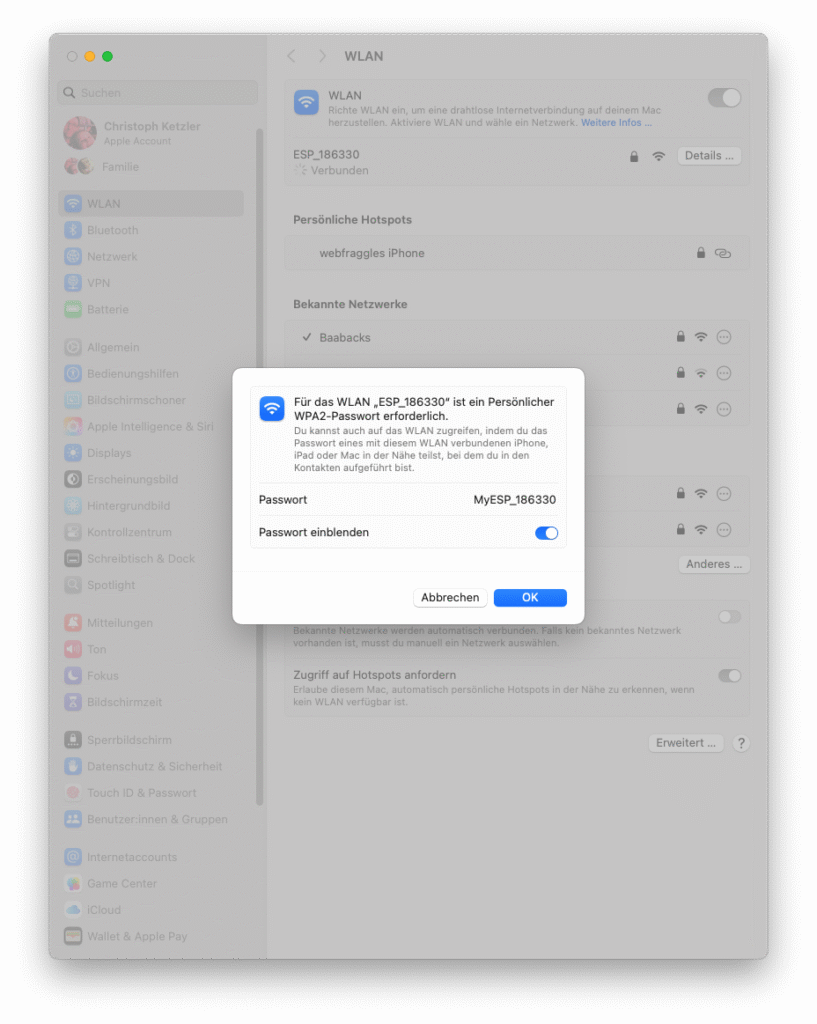Click the Spotlight sidebar icon

point(73,585)
